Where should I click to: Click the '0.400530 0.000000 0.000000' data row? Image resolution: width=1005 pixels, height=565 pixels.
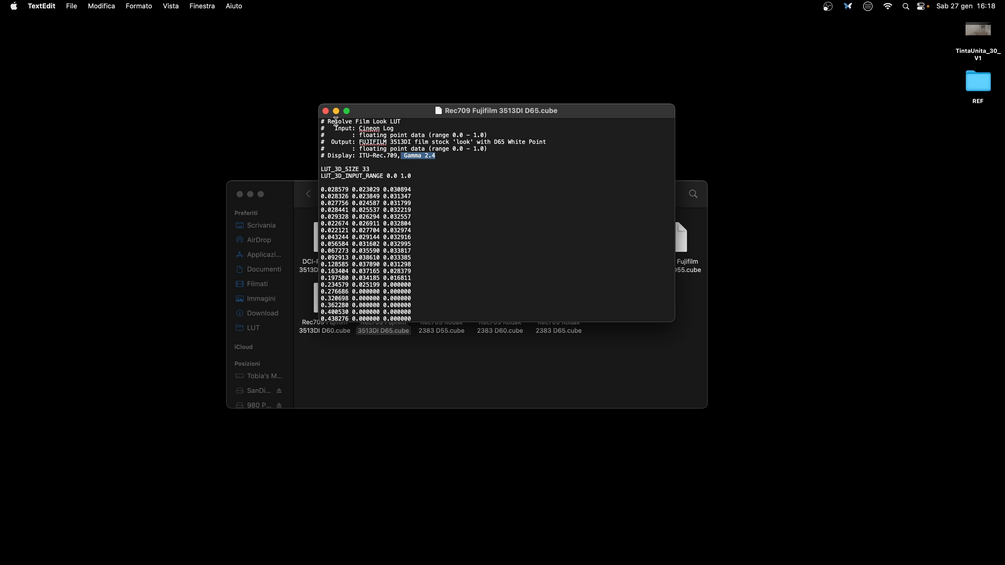(366, 312)
